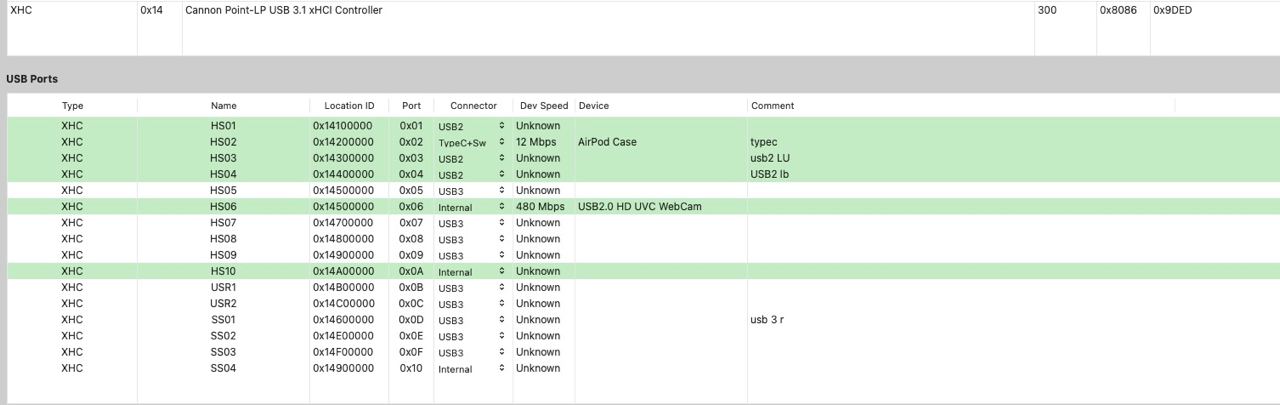The height and width of the screenshot is (405, 1280).
Task: Sort ports by the Name column header
Action: (x=224, y=105)
